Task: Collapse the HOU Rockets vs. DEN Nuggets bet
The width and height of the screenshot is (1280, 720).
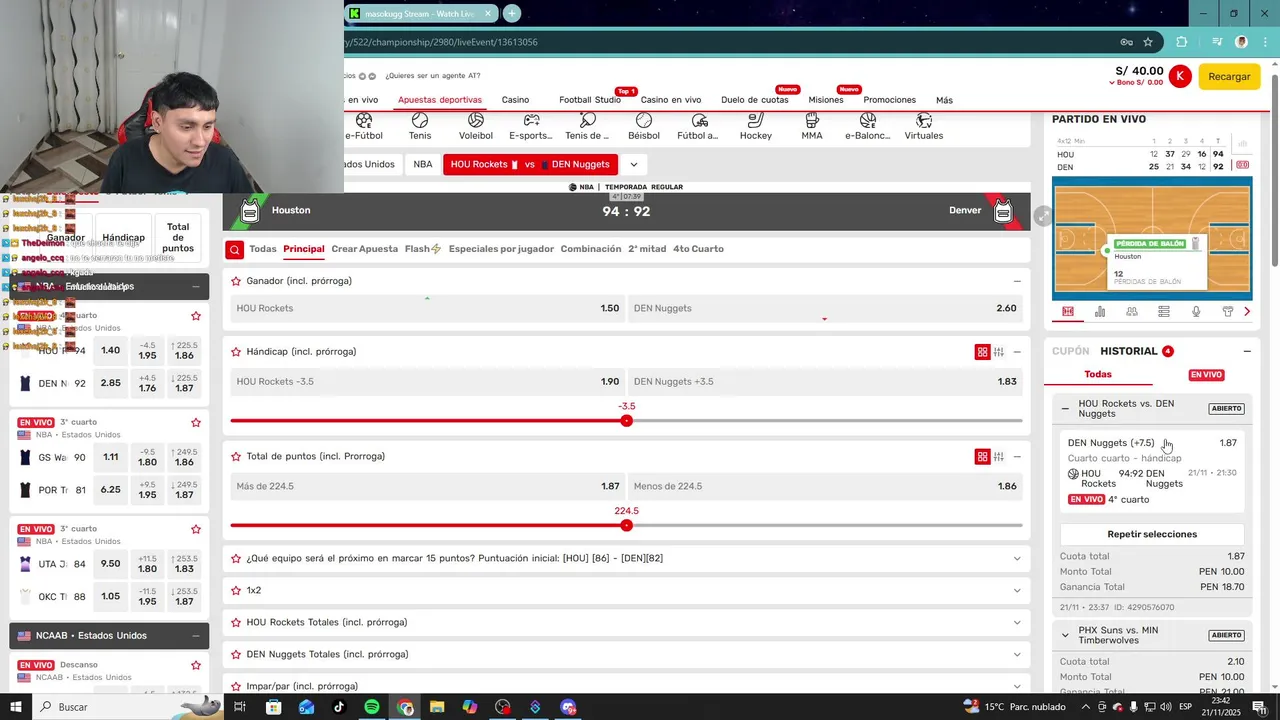Action: click(1065, 409)
